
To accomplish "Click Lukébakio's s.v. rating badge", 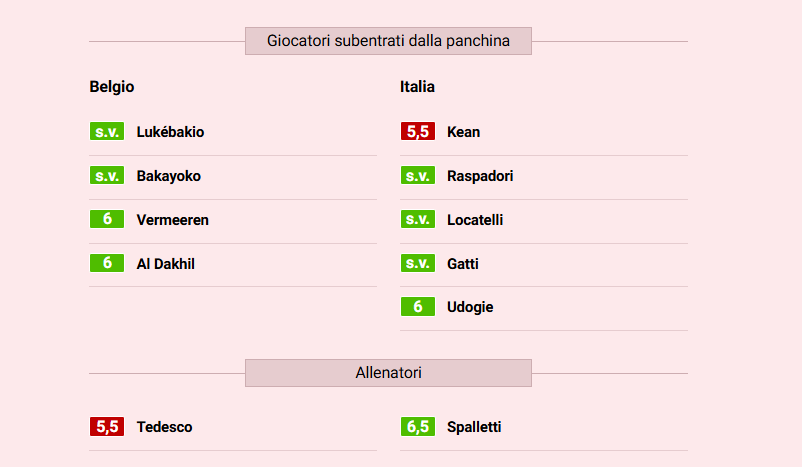I will pos(107,132).
